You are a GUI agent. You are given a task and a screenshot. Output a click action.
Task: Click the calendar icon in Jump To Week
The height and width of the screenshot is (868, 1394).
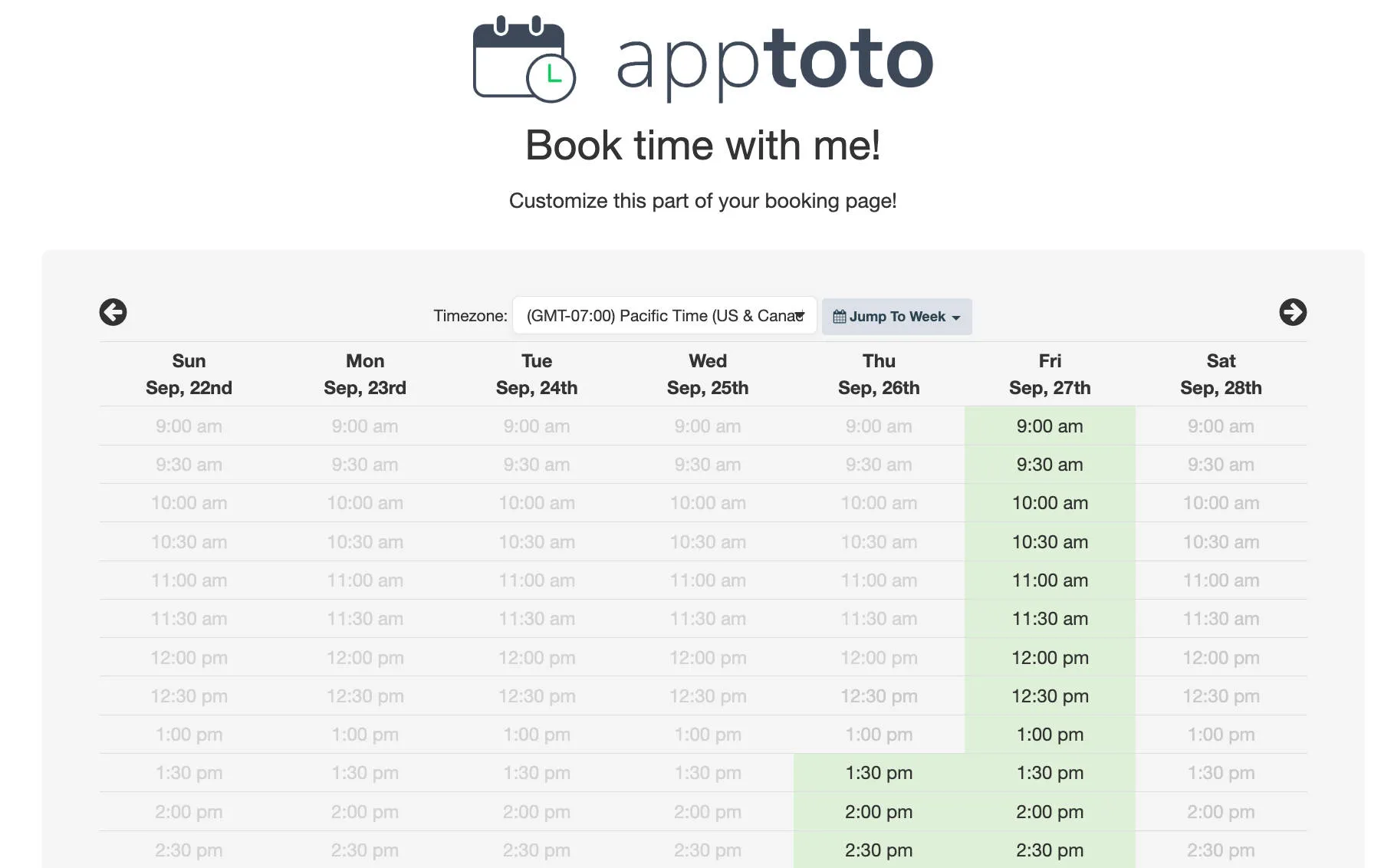839,316
